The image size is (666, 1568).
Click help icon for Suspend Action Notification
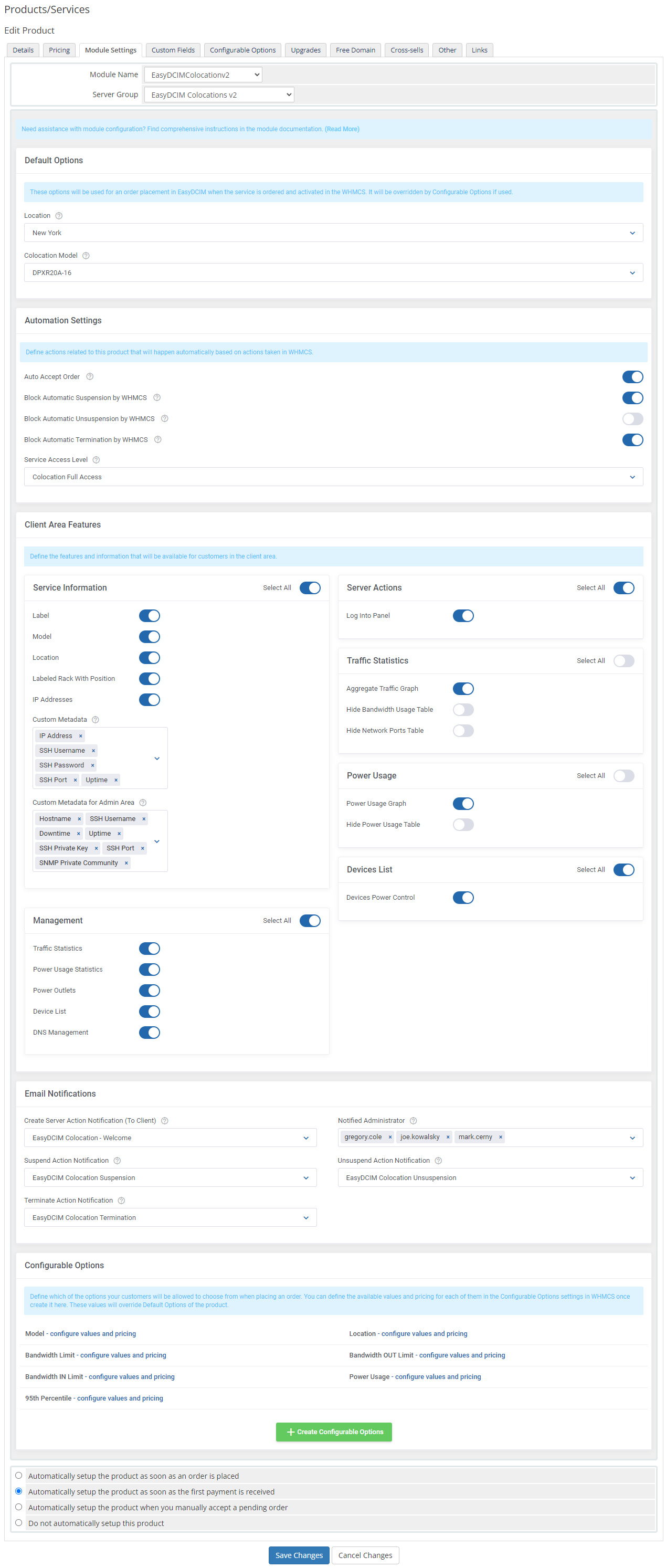(x=117, y=1160)
